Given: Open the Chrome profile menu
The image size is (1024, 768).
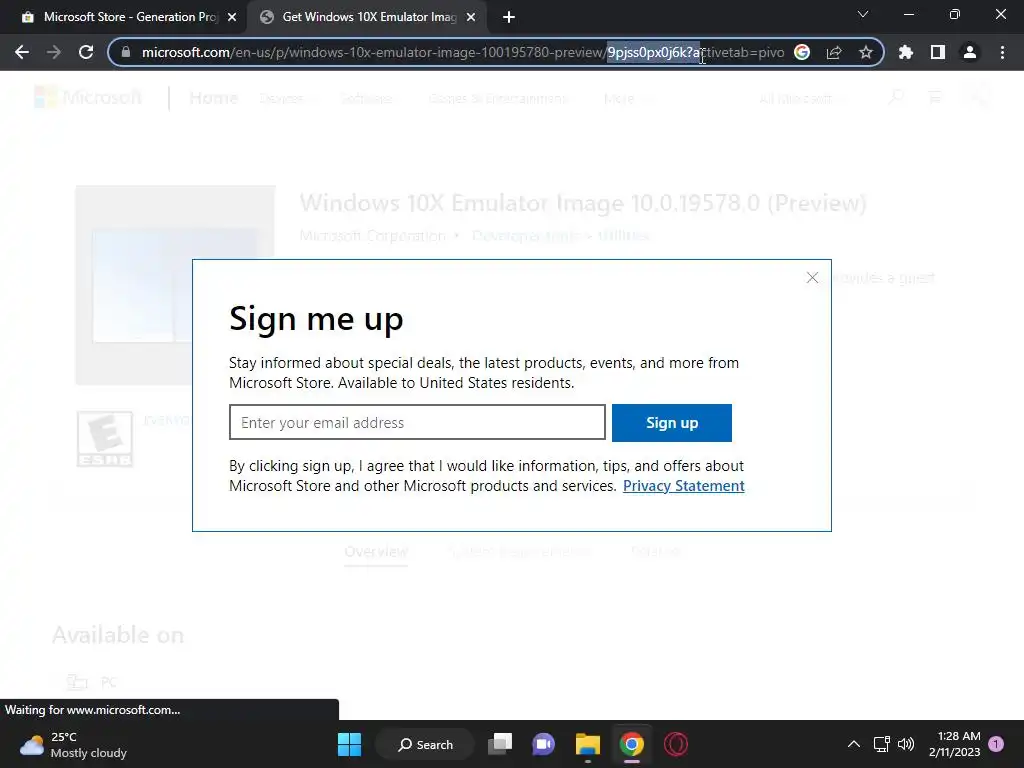Looking at the screenshot, I should (x=970, y=52).
